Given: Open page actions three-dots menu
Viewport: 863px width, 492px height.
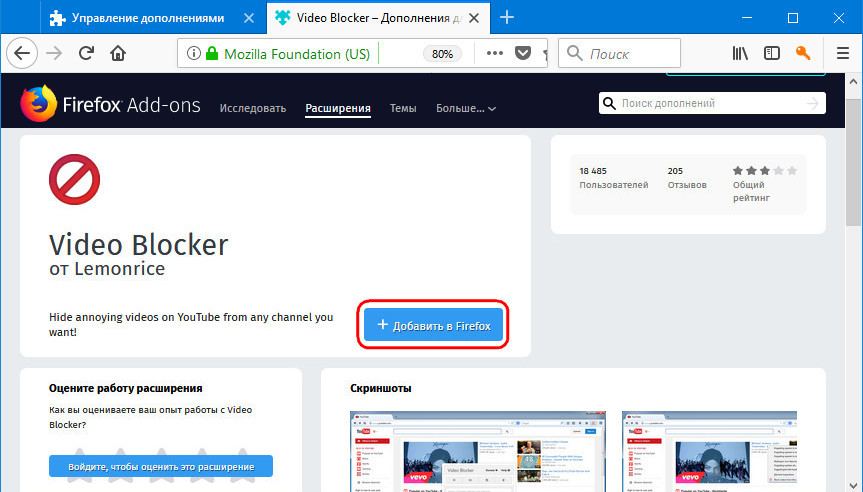Looking at the screenshot, I should click(x=495, y=53).
